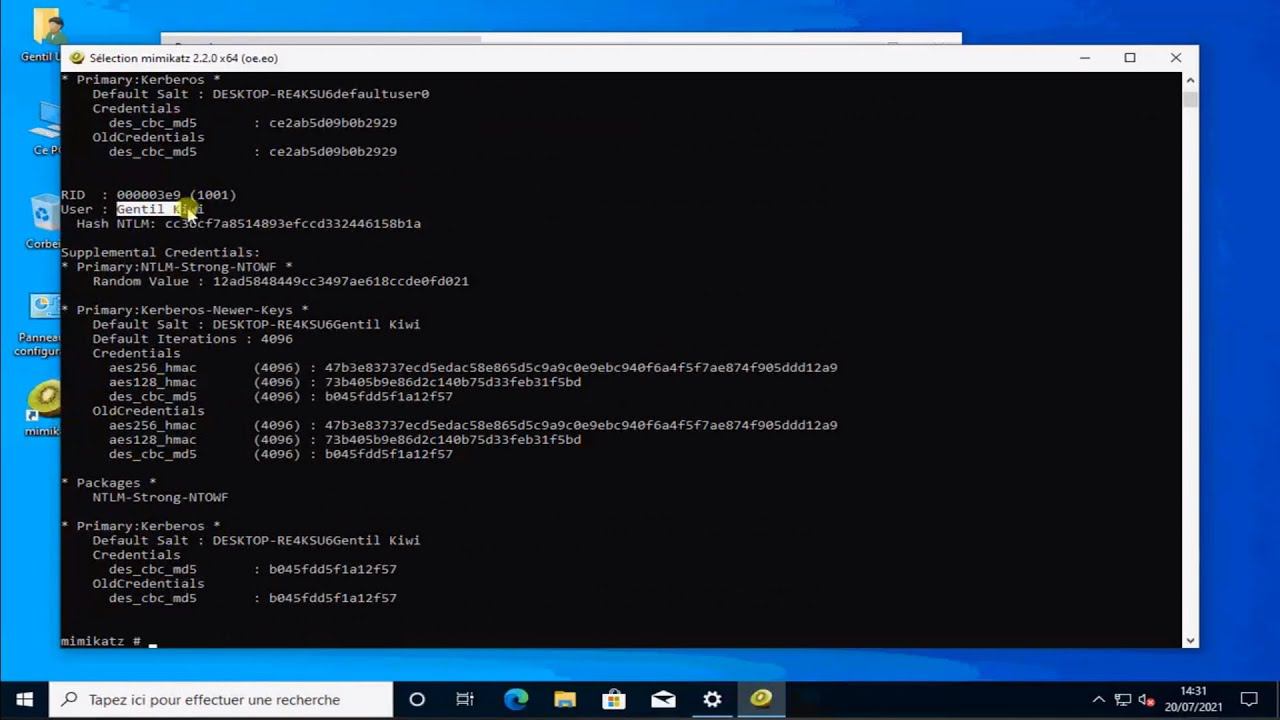Close the mimikatz console window
1280x720 pixels.
1176,58
